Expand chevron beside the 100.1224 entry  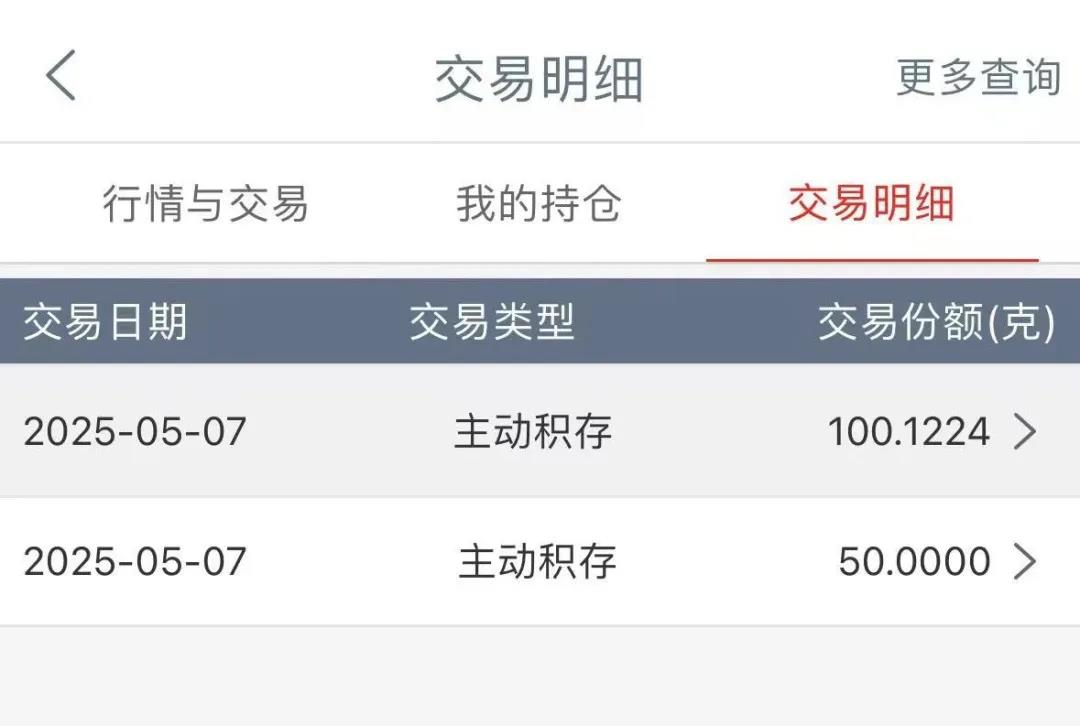click(1025, 432)
